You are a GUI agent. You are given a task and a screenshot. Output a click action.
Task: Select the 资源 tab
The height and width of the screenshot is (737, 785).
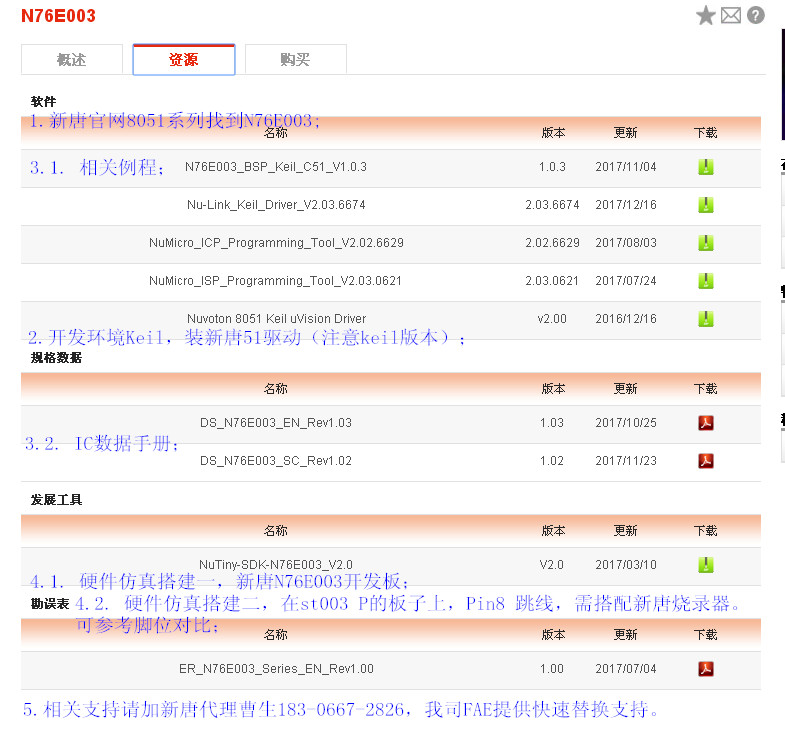(184, 60)
